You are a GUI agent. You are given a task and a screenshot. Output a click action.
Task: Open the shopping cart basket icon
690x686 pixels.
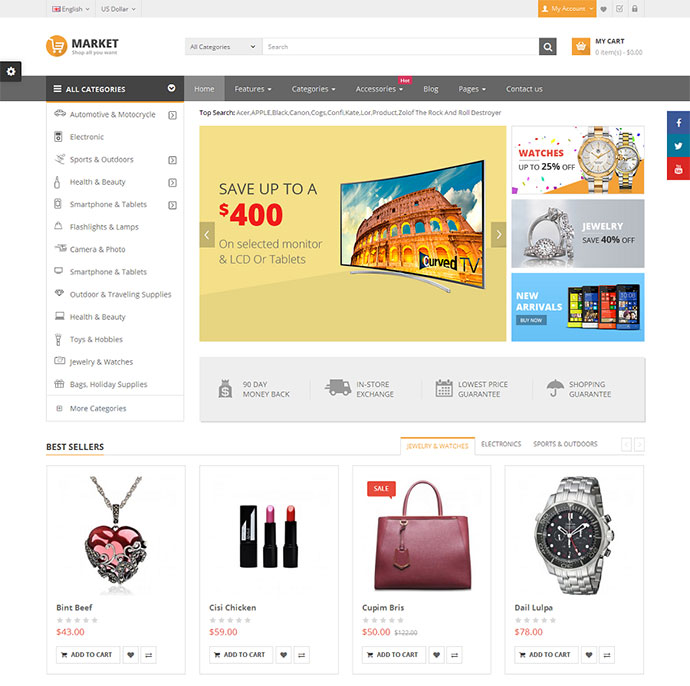coord(580,47)
